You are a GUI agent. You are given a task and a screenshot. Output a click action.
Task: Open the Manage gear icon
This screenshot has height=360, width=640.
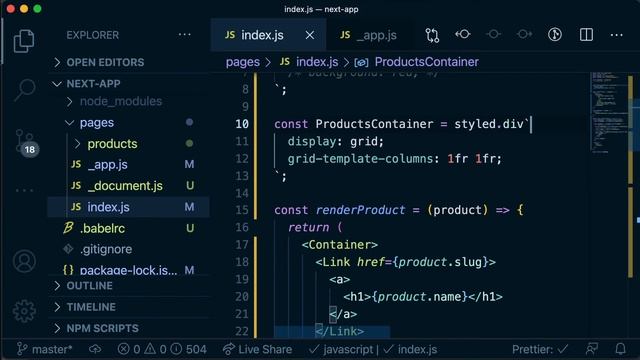[x=24, y=311]
